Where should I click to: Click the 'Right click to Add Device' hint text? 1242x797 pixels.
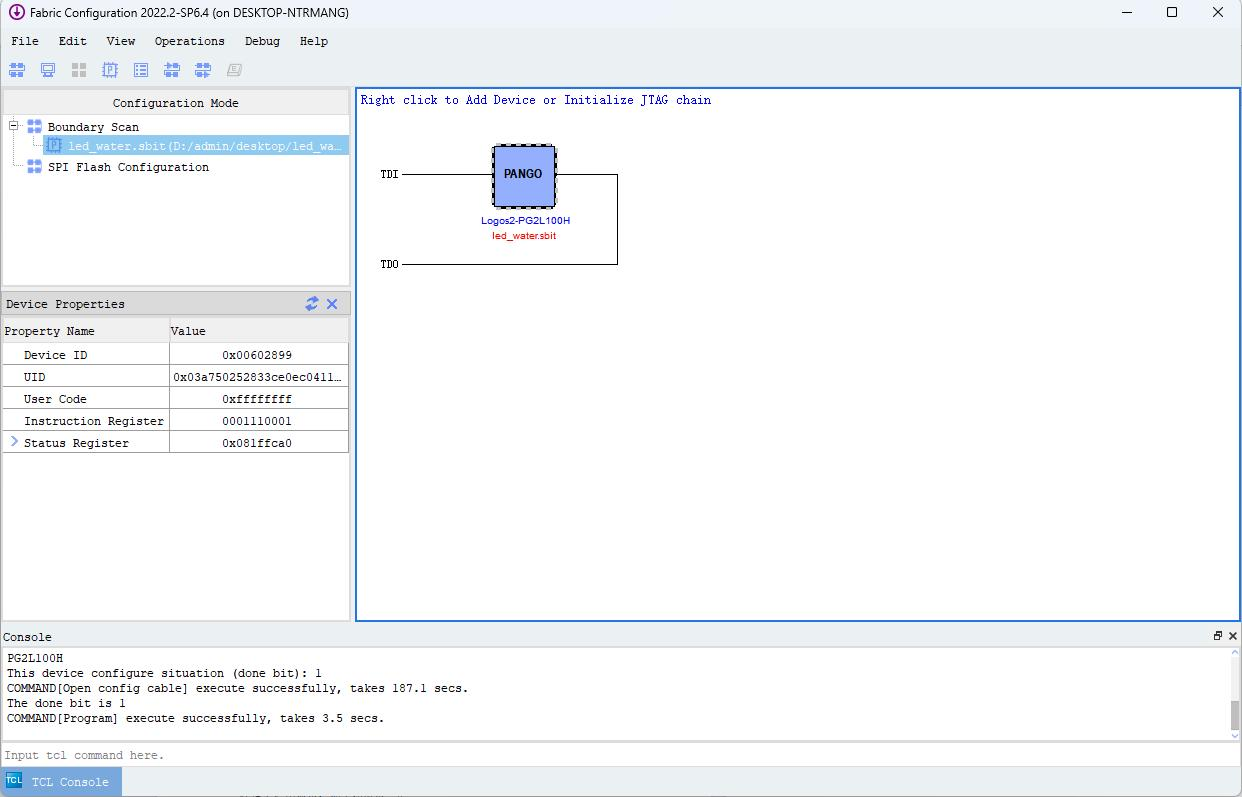click(536, 100)
